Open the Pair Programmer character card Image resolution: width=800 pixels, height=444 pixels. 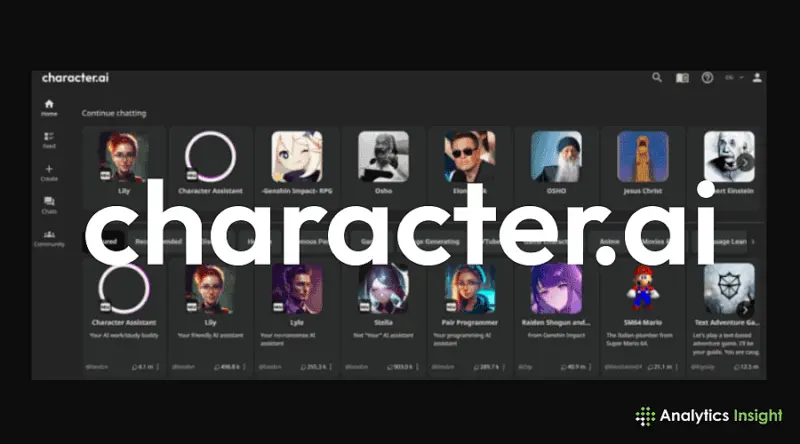coord(469,318)
